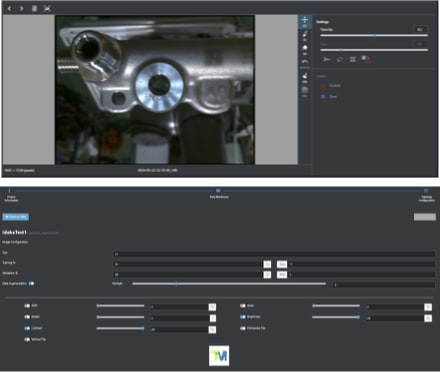440x372 pixels.
Task: Toggle the Data Augmentation switch
Action: coord(31,284)
